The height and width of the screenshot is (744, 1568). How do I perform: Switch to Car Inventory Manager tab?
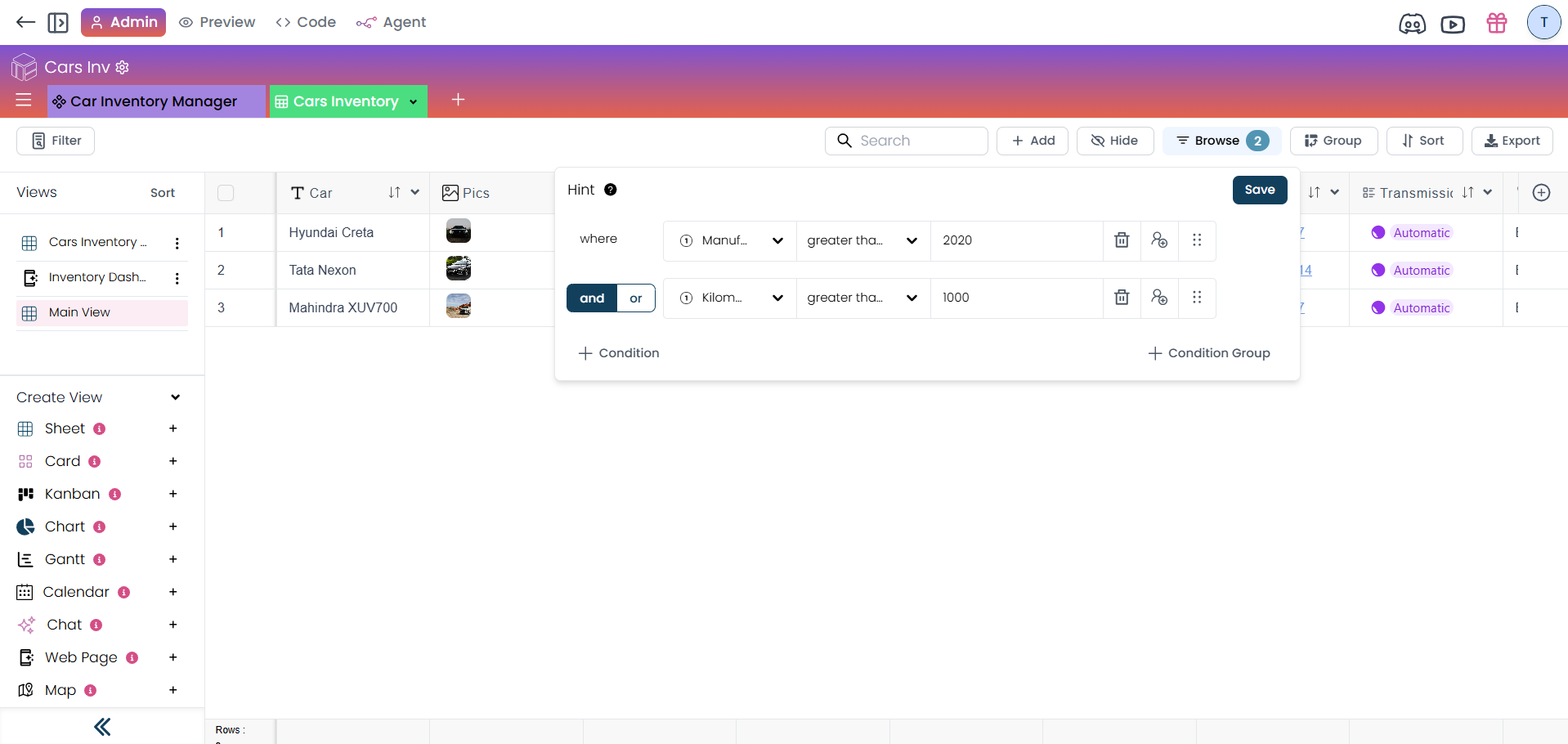[x=155, y=101]
